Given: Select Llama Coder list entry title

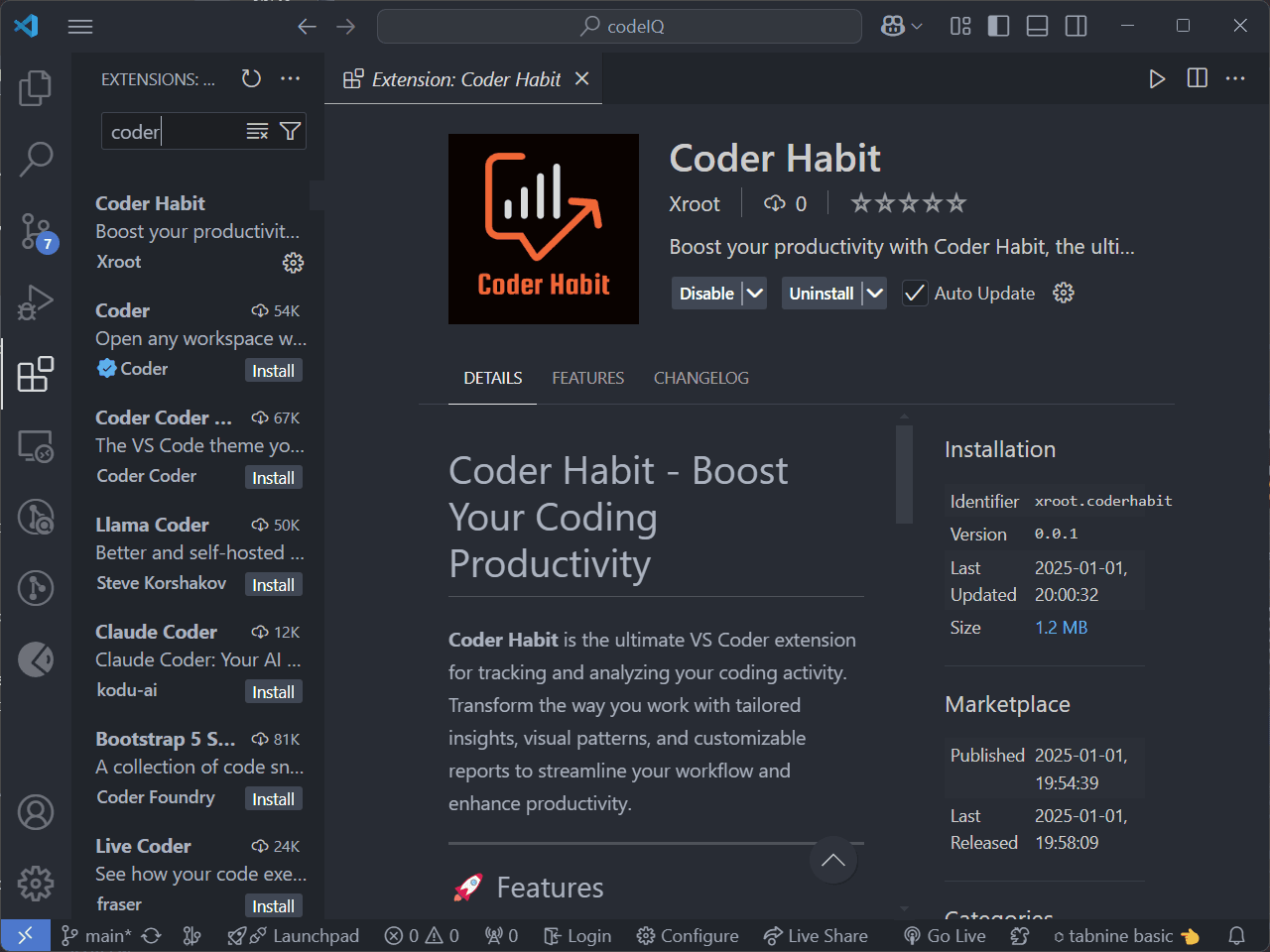Looking at the screenshot, I should (152, 525).
